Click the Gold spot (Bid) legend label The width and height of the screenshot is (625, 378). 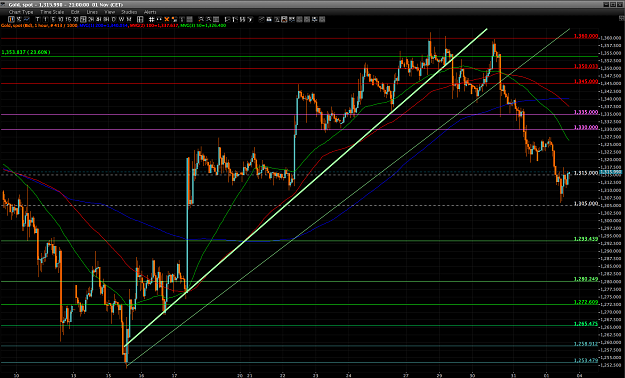click(x=39, y=26)
